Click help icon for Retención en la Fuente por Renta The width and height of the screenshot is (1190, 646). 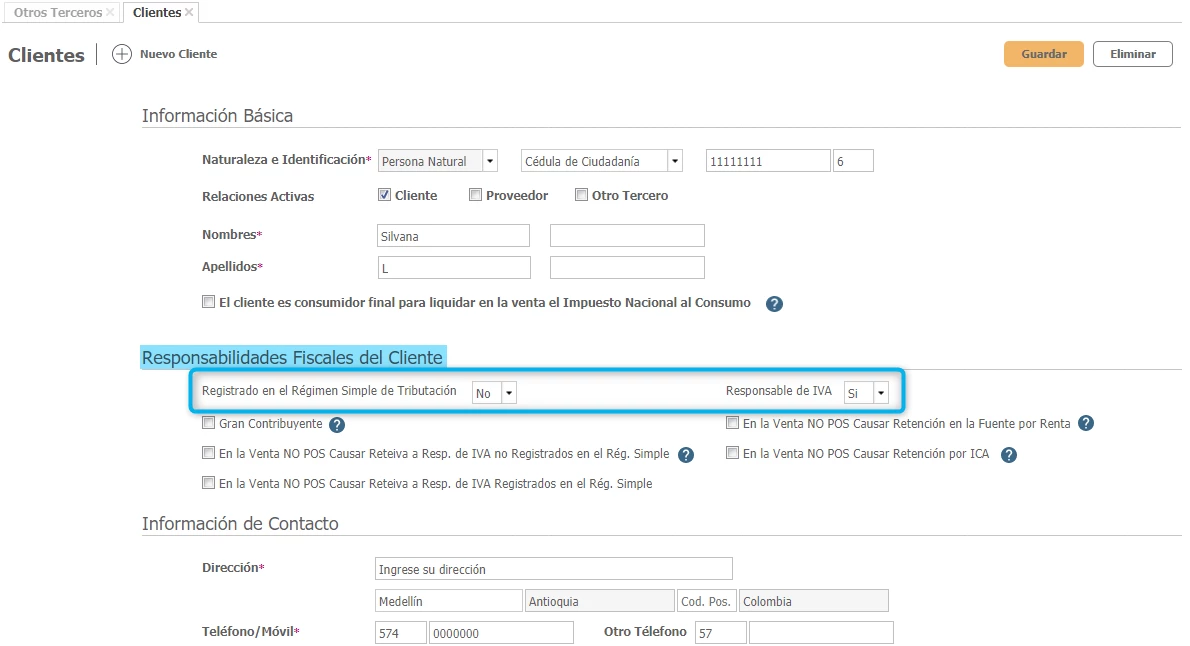1086,424
